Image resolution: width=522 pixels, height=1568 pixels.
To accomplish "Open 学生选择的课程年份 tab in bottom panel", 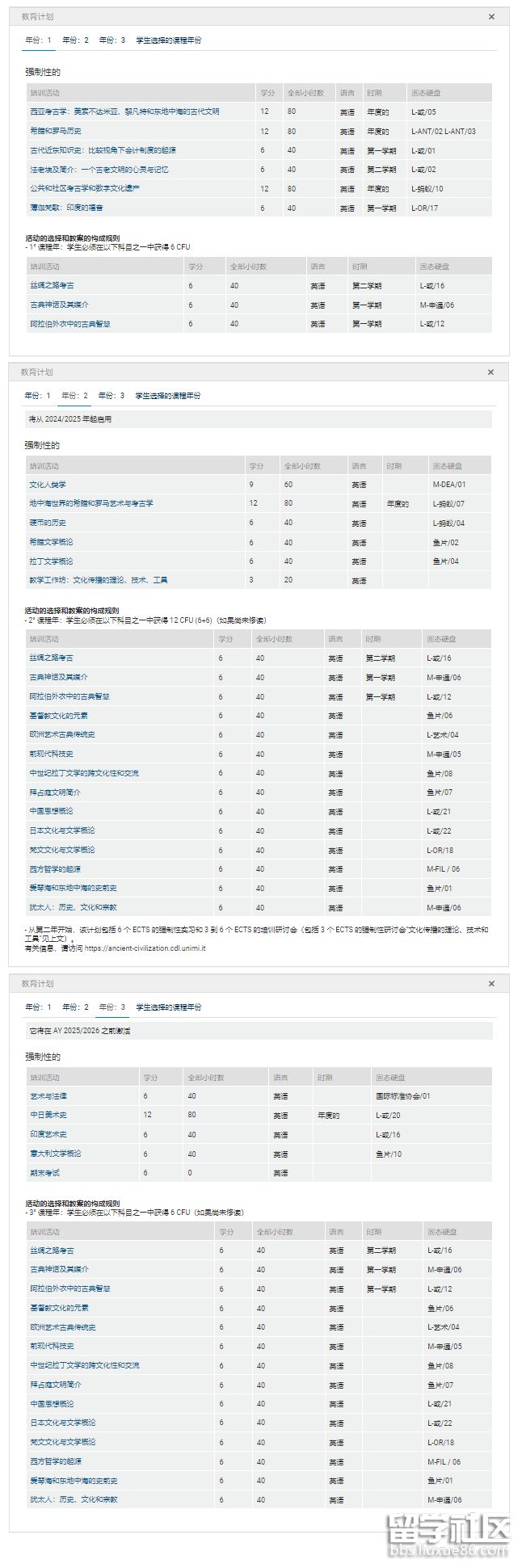I will coord(168,1007).
